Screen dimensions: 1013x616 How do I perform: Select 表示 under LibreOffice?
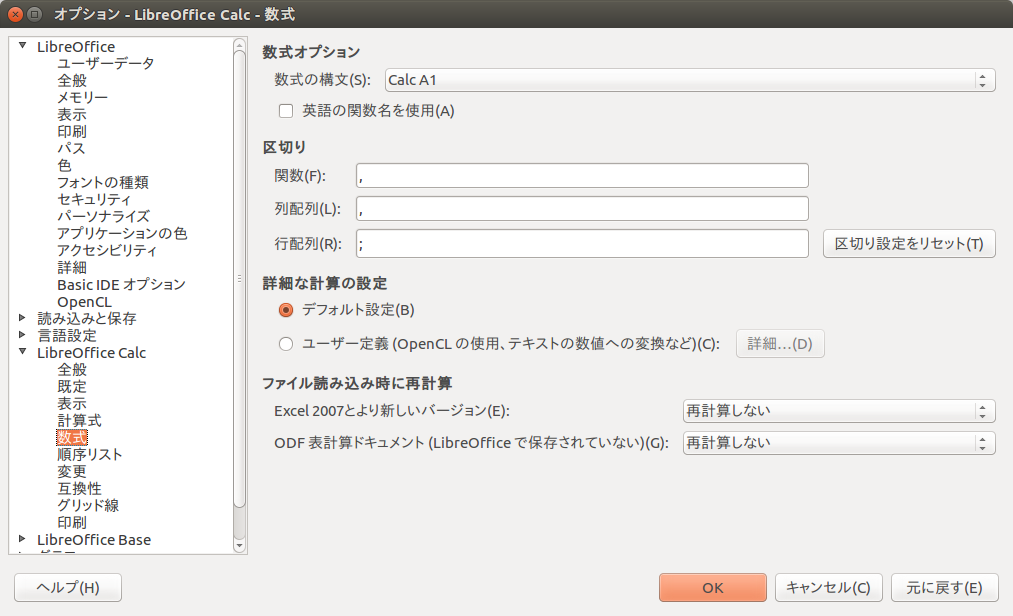coord(72,114)
